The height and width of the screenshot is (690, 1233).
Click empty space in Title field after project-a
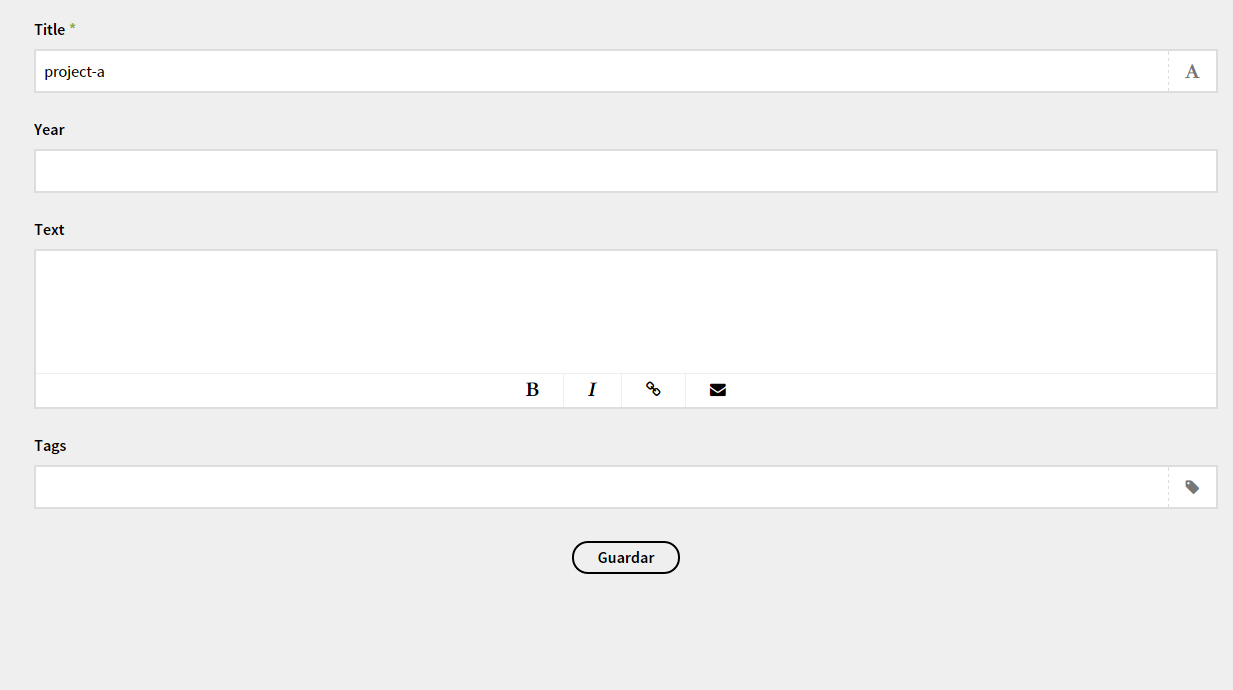coord(600,72)
